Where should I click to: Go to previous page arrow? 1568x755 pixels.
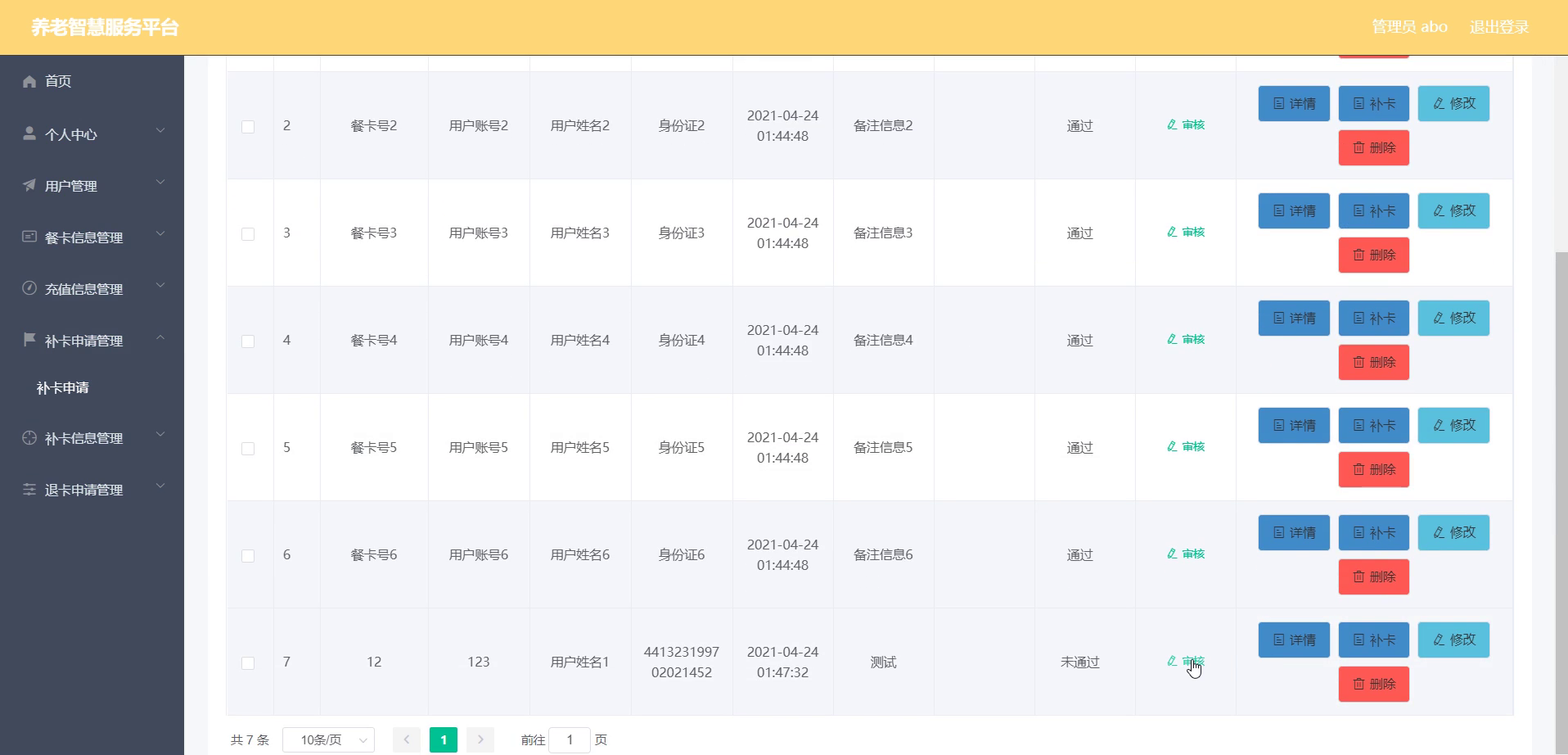406,739
